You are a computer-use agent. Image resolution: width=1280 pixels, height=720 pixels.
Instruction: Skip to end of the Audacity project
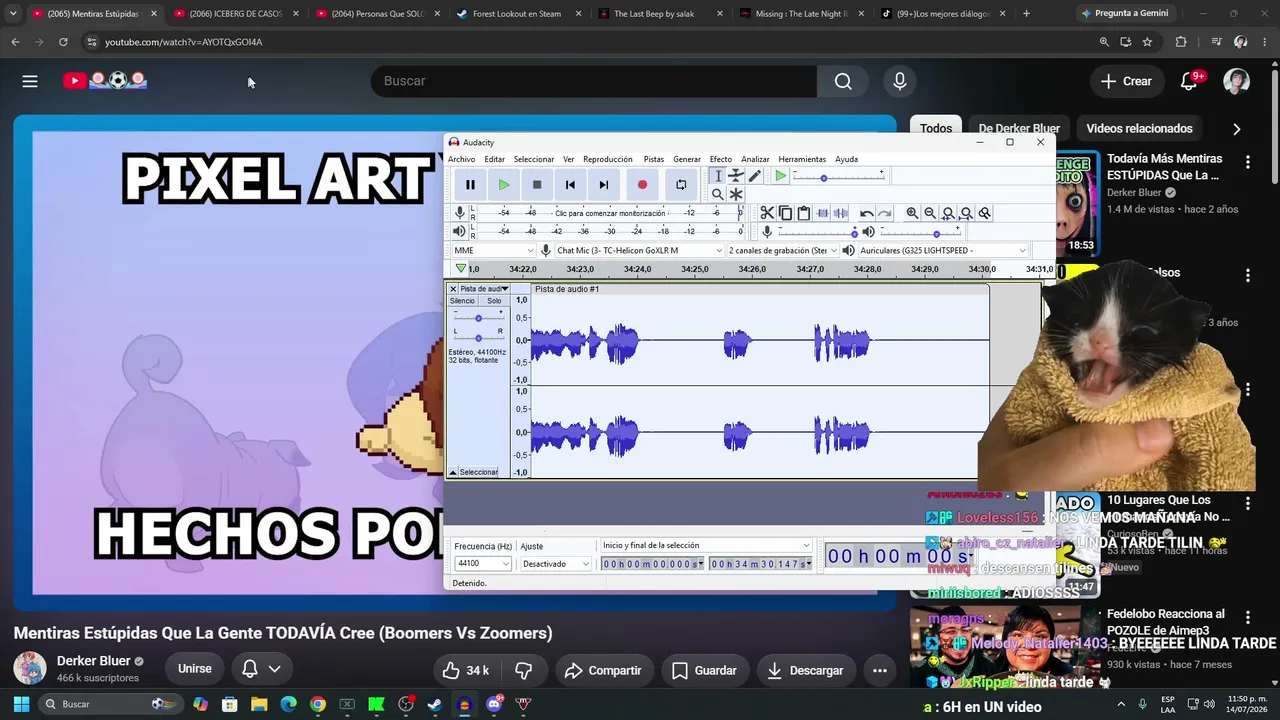604,184
